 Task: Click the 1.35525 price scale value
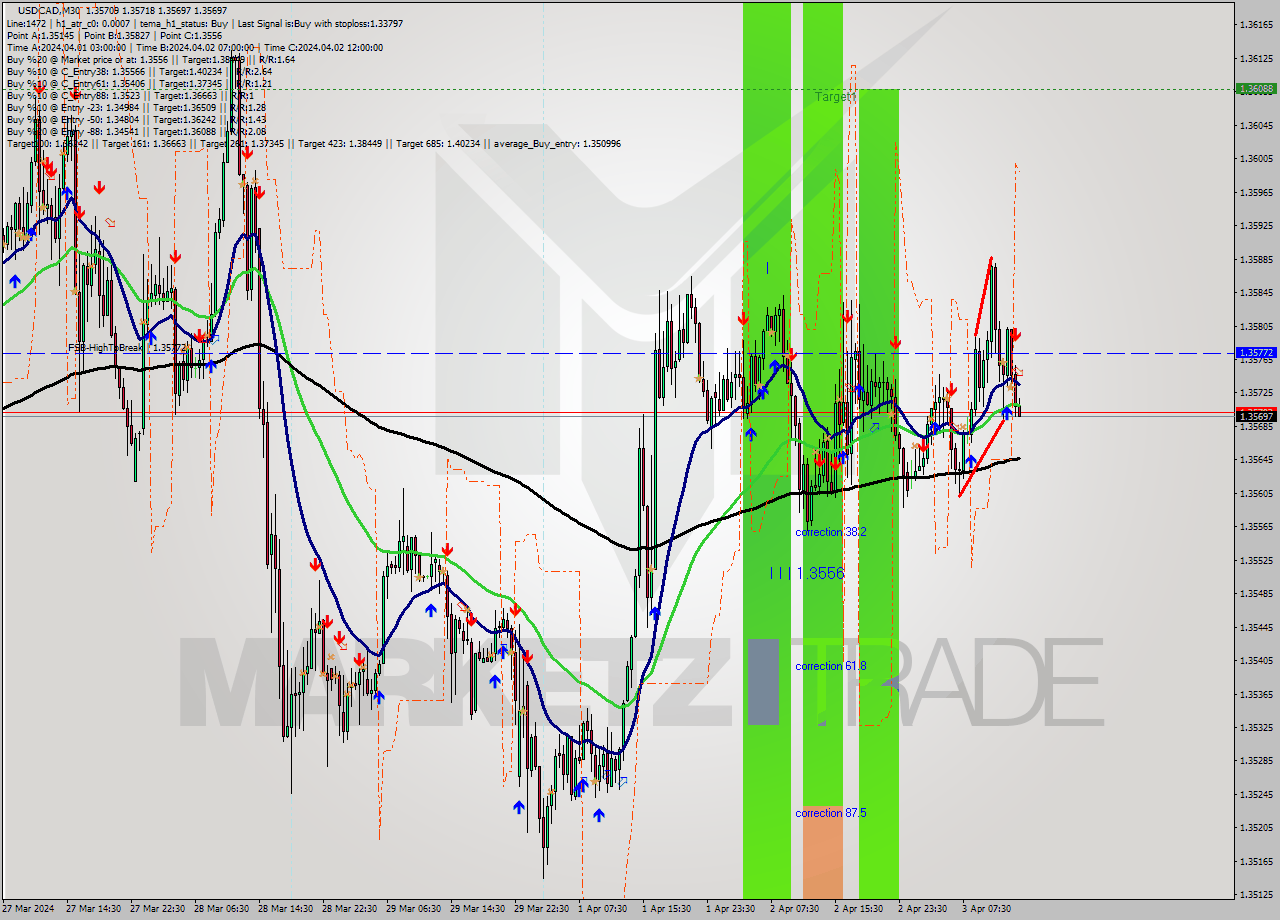click(x=1256, y=560)
